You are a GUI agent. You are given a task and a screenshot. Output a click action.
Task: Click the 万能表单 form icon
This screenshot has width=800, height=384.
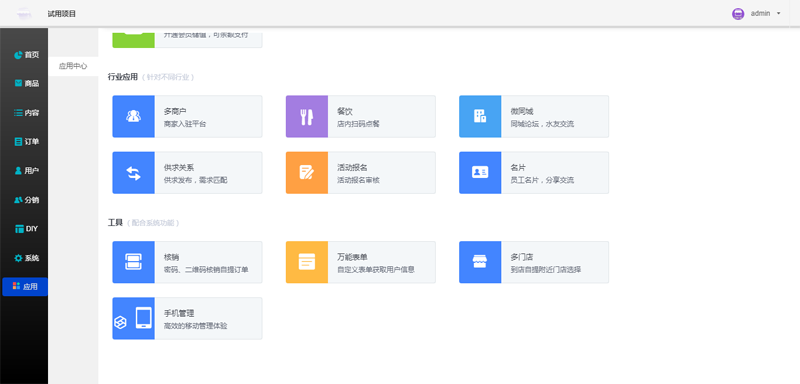coord(307,262)
